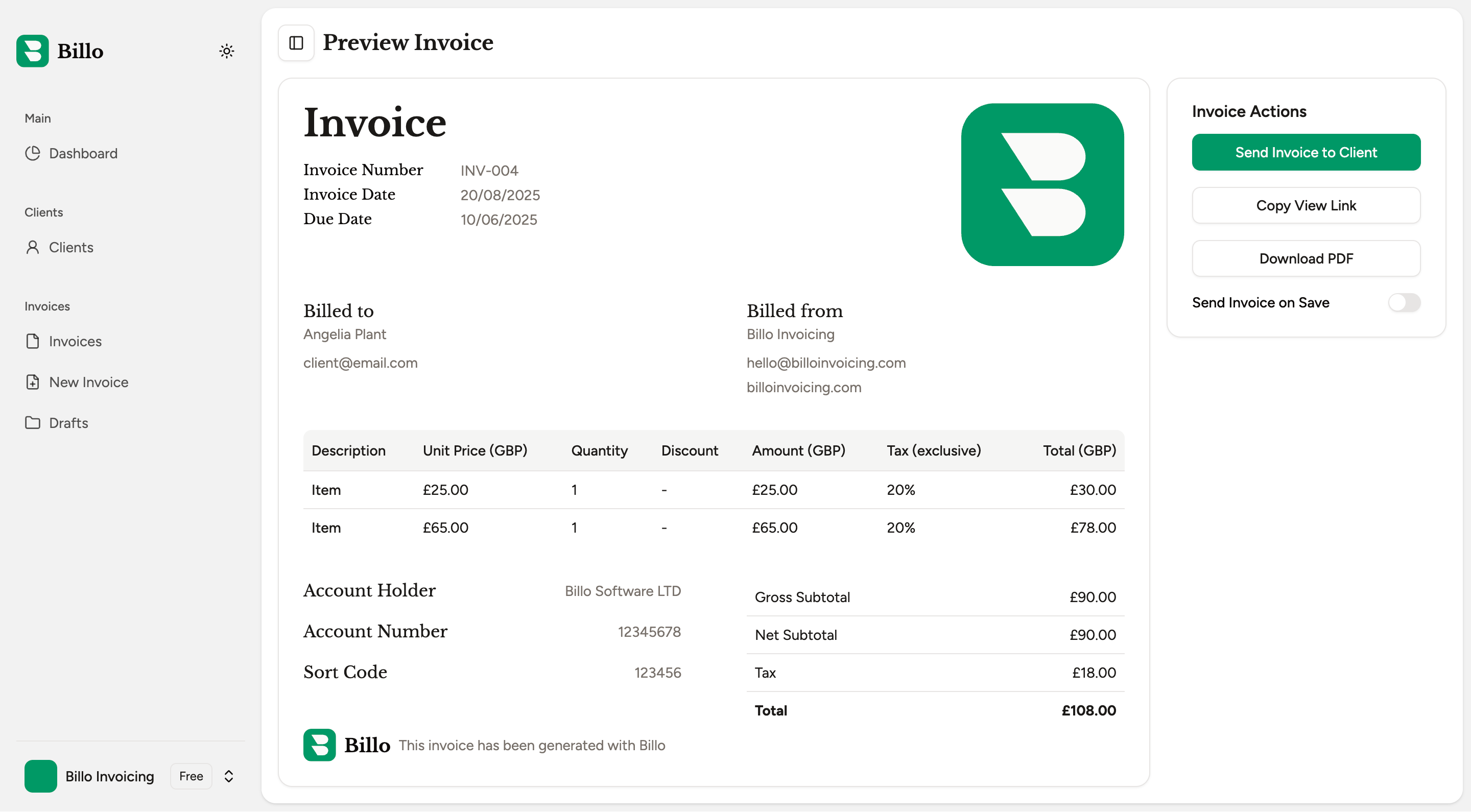This screenshot has width=1471, height=812.
Task: Collapse sidebar using panel toggle icon
Action: tap(296, 43)
